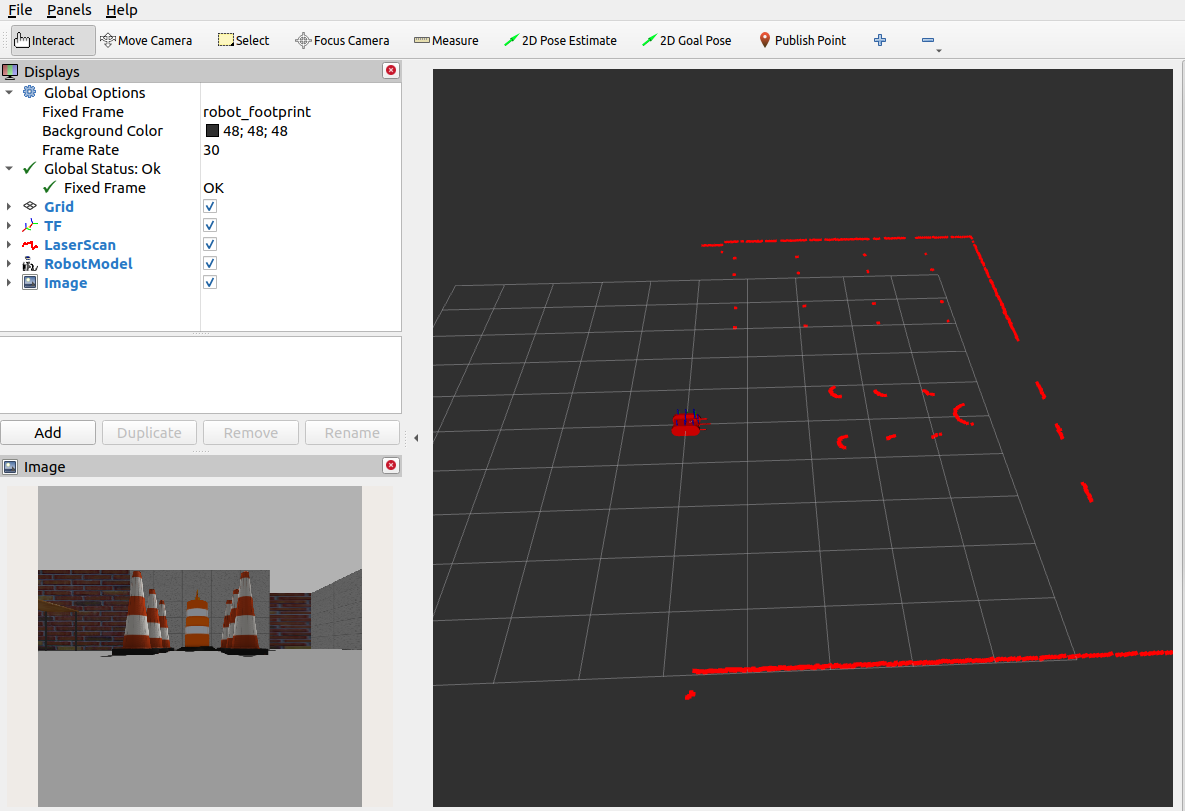Click the Duplicate button
The width and height of the screenshot is (1185, 811).
(149, 432)
